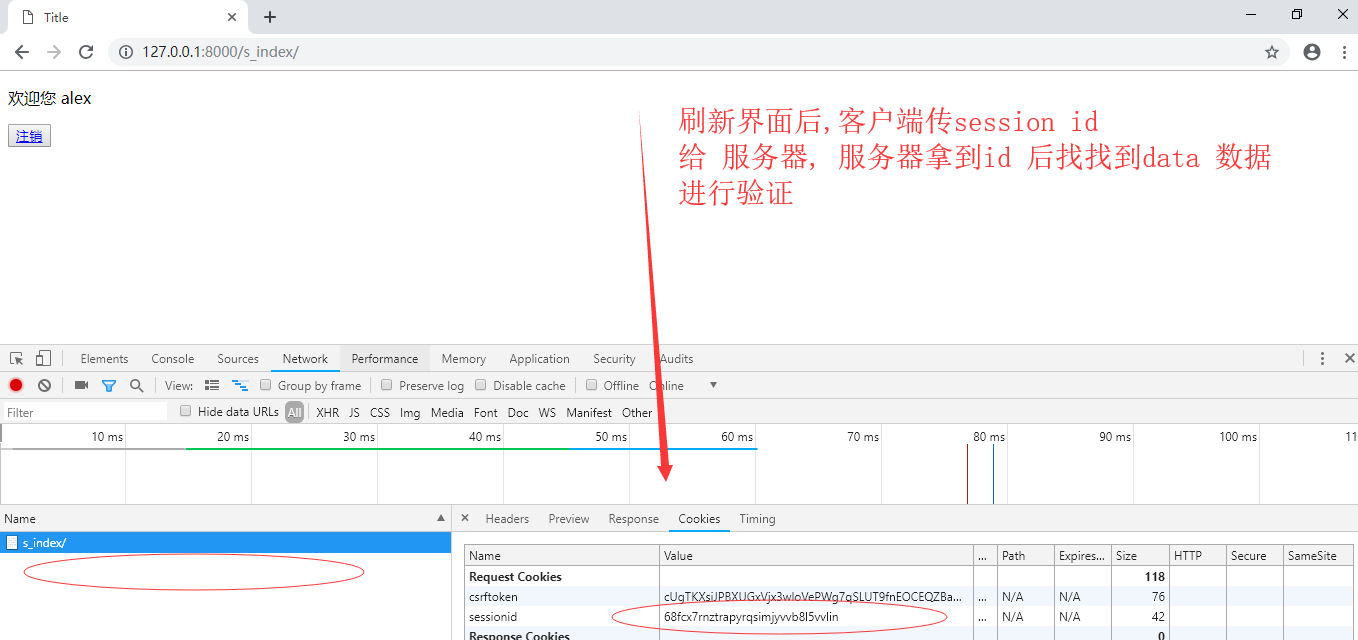Image resolution: width=1358 pixels, height=640 pixels.
Task: Enable Hide data URLs
Action: 185,411
